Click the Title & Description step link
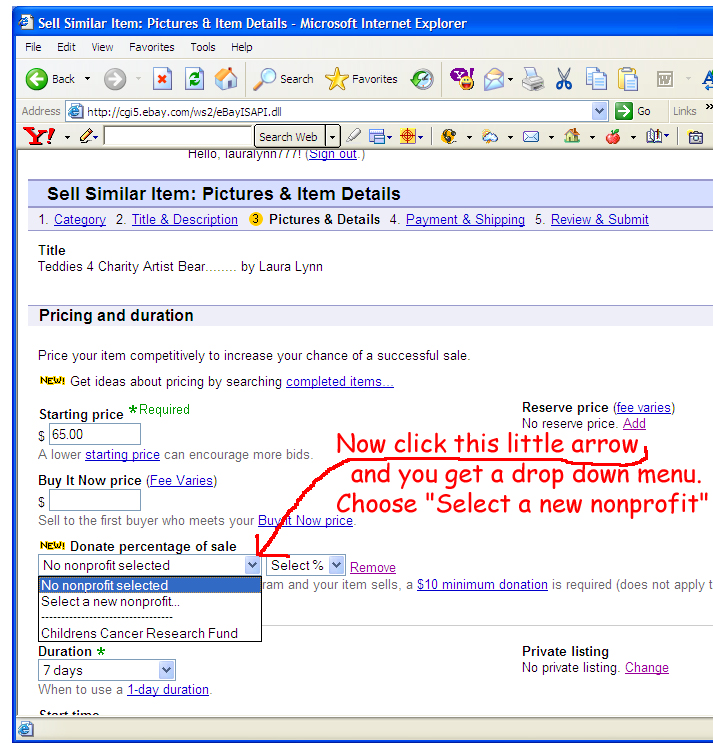 click(184, 220)
